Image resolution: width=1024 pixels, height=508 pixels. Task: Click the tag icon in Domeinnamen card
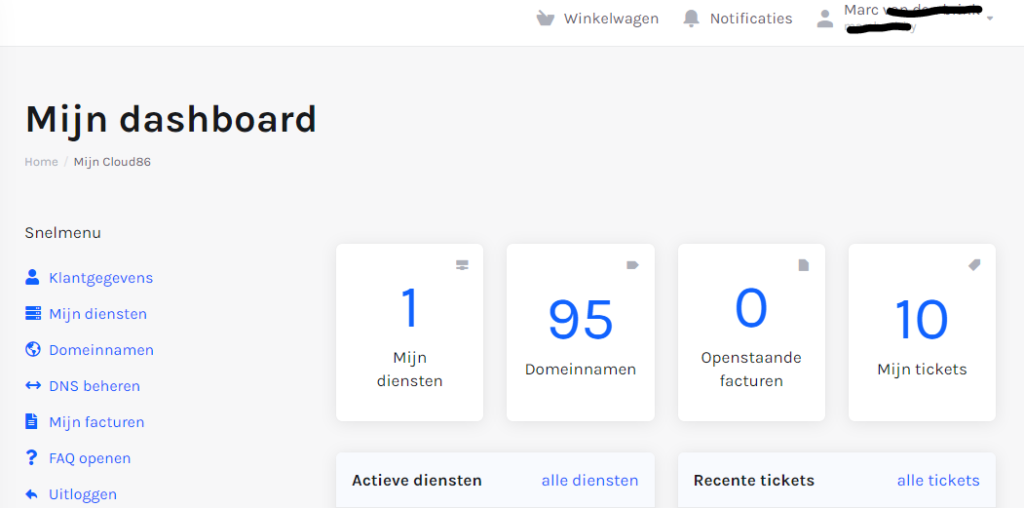[633, 264]
